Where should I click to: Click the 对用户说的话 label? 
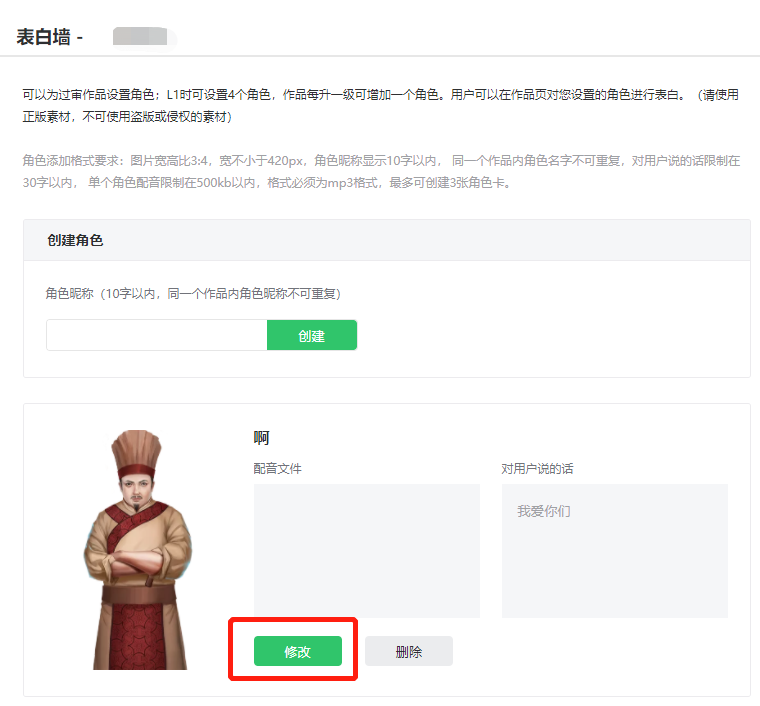537,468
